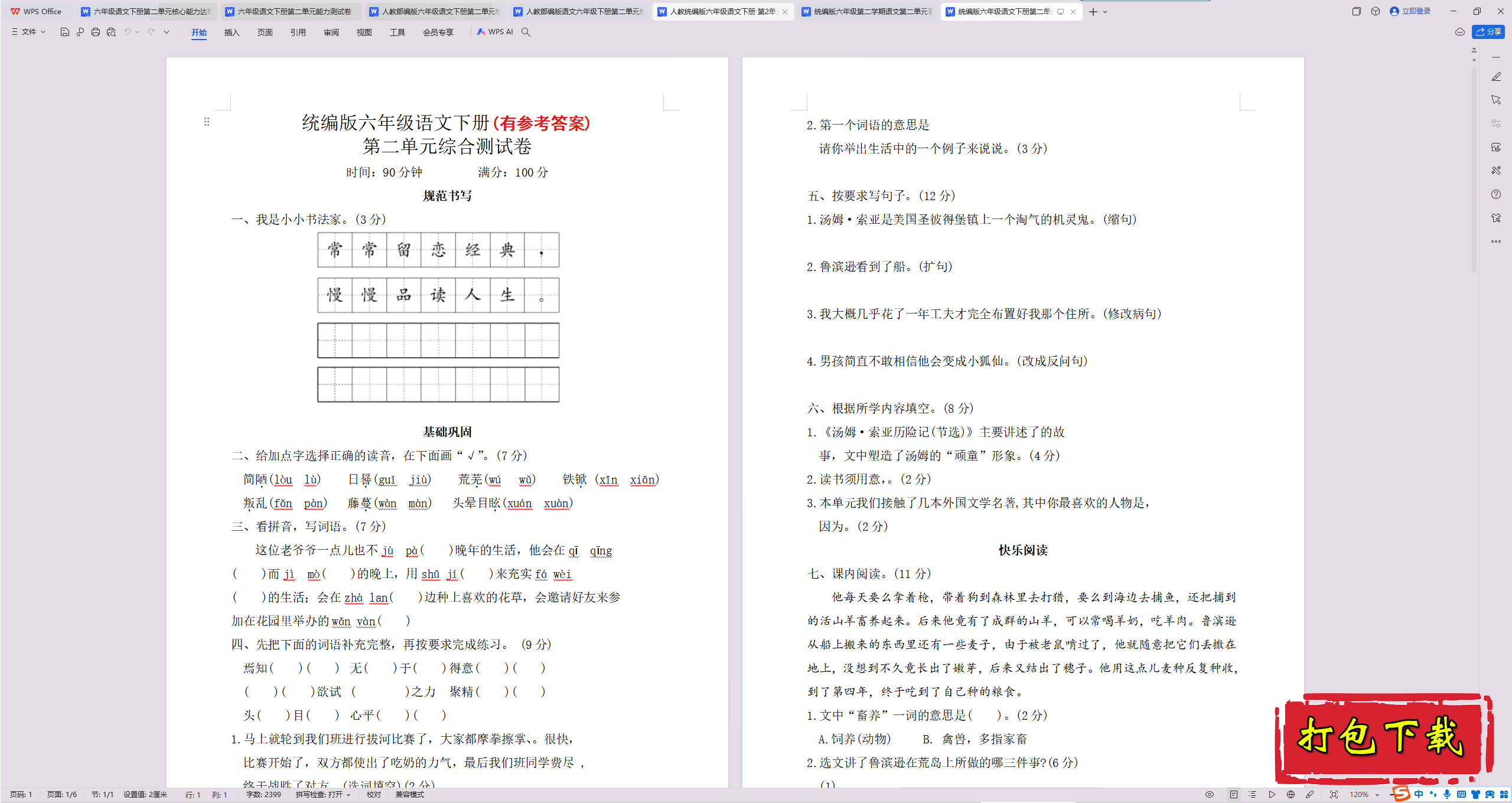This screenshot has width=1512, height=803.
Task: Click the sliders settings icon in right sidebar
Action: point(1496,123)
